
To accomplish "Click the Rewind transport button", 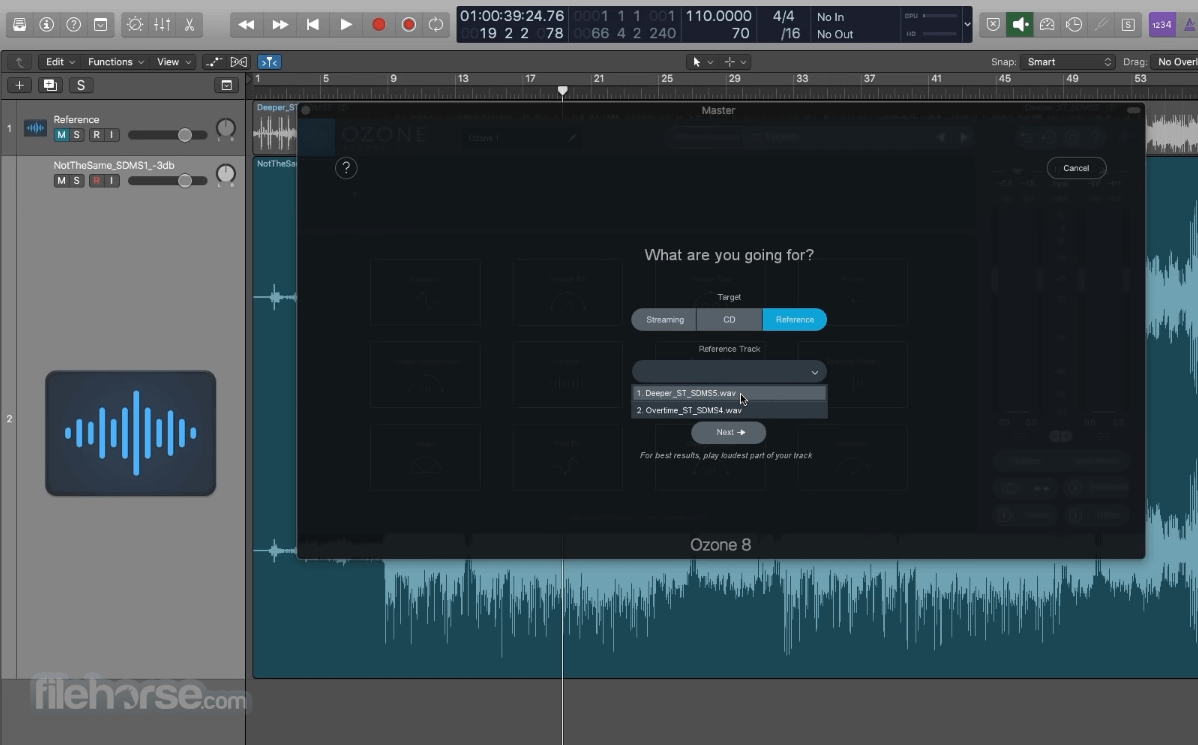I will point(246,24).
